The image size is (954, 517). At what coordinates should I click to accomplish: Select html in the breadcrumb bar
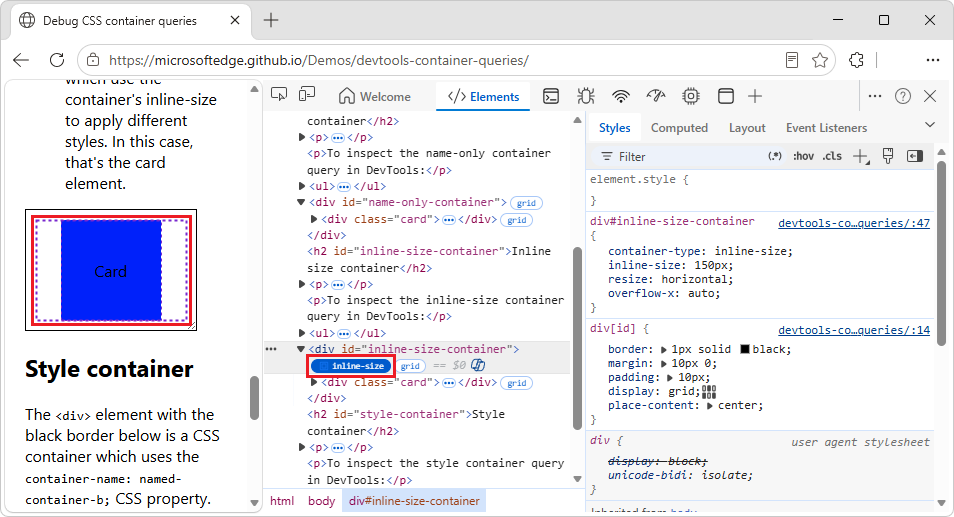click(x=282, y=501)
